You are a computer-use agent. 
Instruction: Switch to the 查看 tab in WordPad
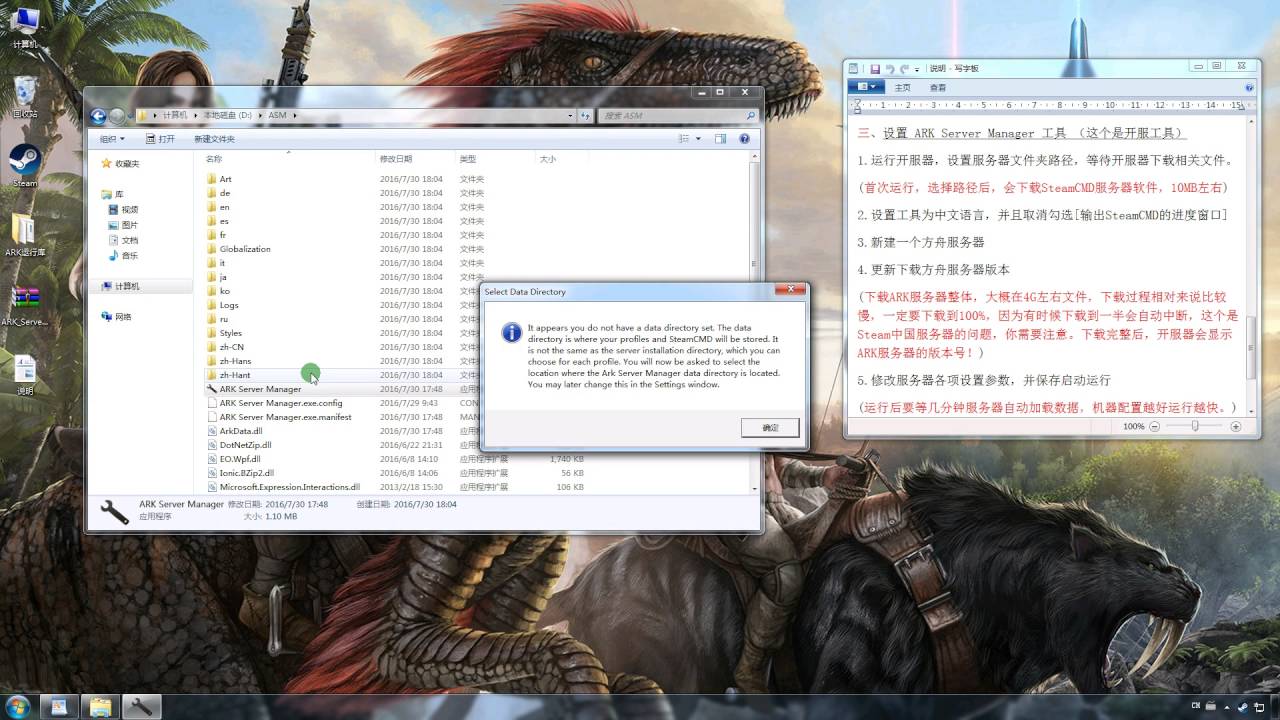938,87
